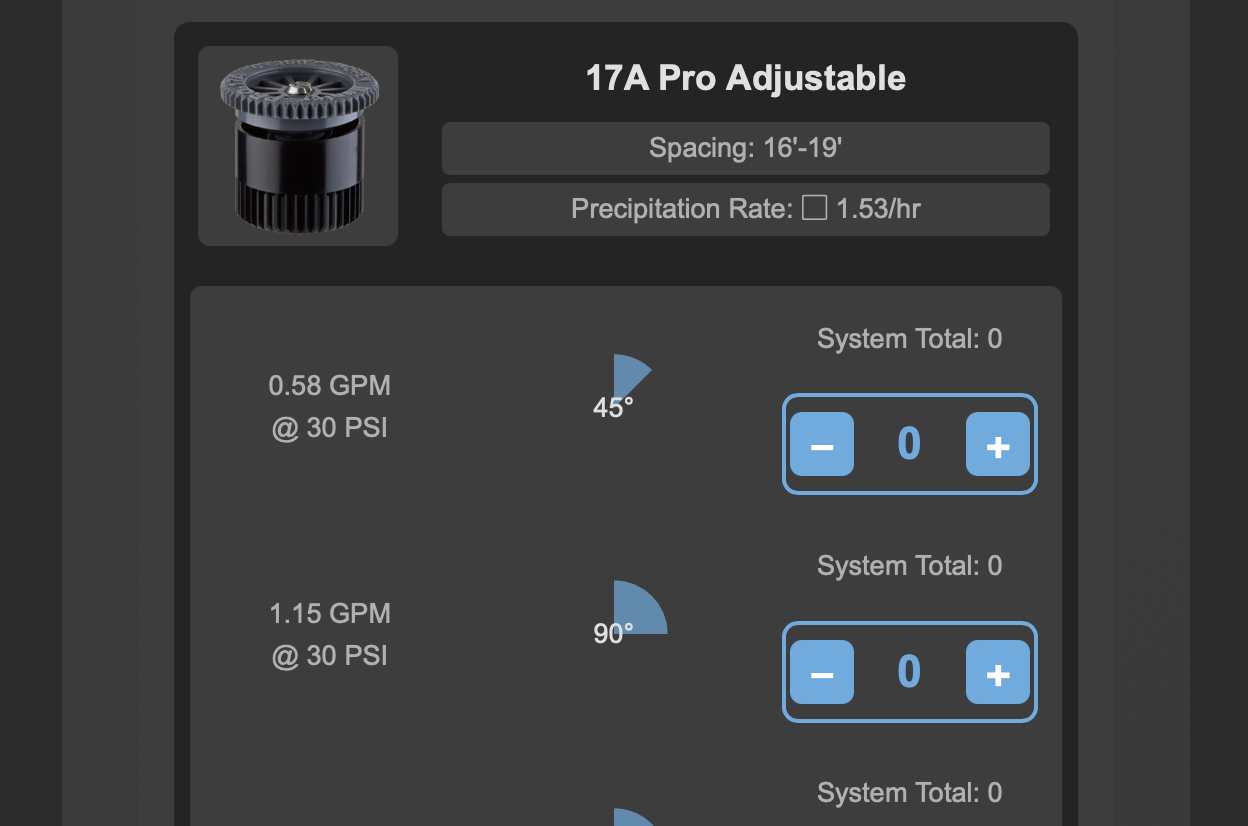The height and width of the screenshot is (826, 1248).
Task: Click the 17A Pro Adjustable nozzle image
Action: coord(298,146)
